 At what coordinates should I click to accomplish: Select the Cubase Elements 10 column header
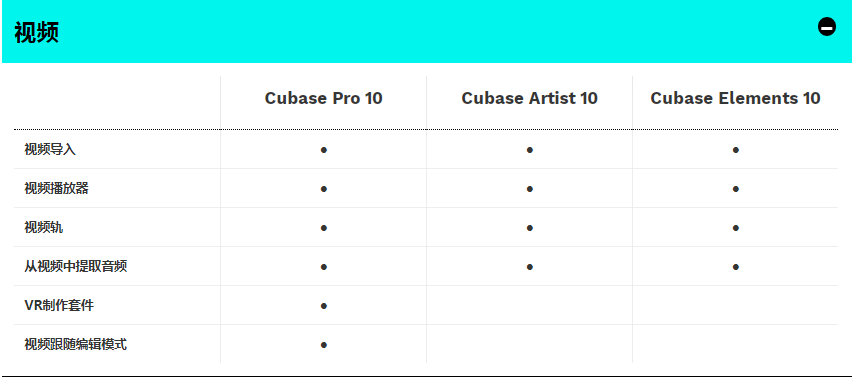(735, 98)
